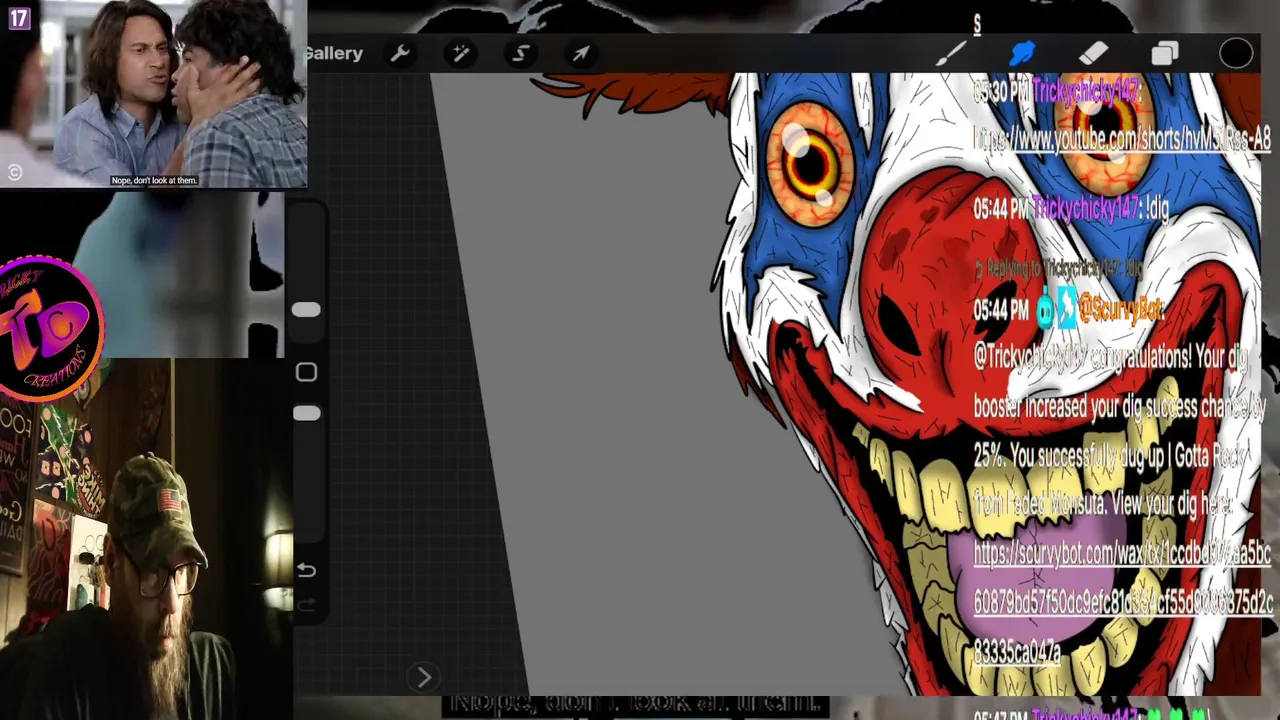The width and height of the screenshot is (1280, 720).
Task: Click the circular right-arrow button near canvas bottom
Action: click(x=423, y=678)
